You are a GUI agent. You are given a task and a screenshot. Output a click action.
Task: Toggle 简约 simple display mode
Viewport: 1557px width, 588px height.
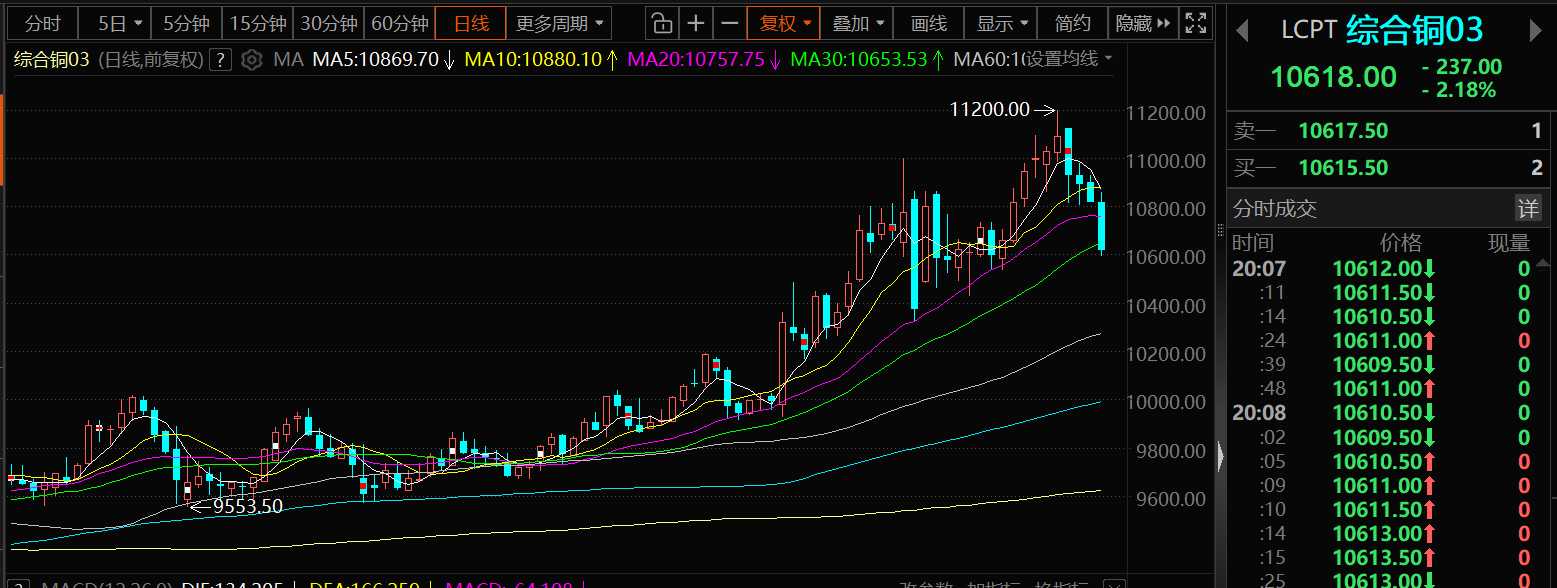(1072, 23)
